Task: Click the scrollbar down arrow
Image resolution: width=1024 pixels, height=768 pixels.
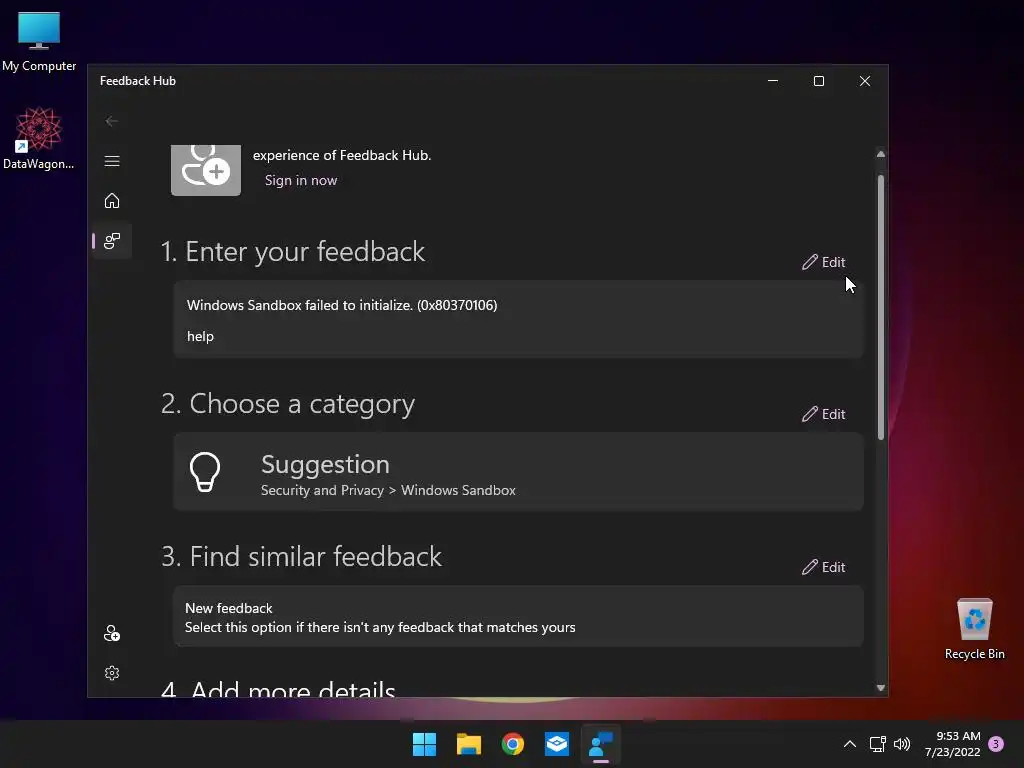Action: tap(880, 687)
